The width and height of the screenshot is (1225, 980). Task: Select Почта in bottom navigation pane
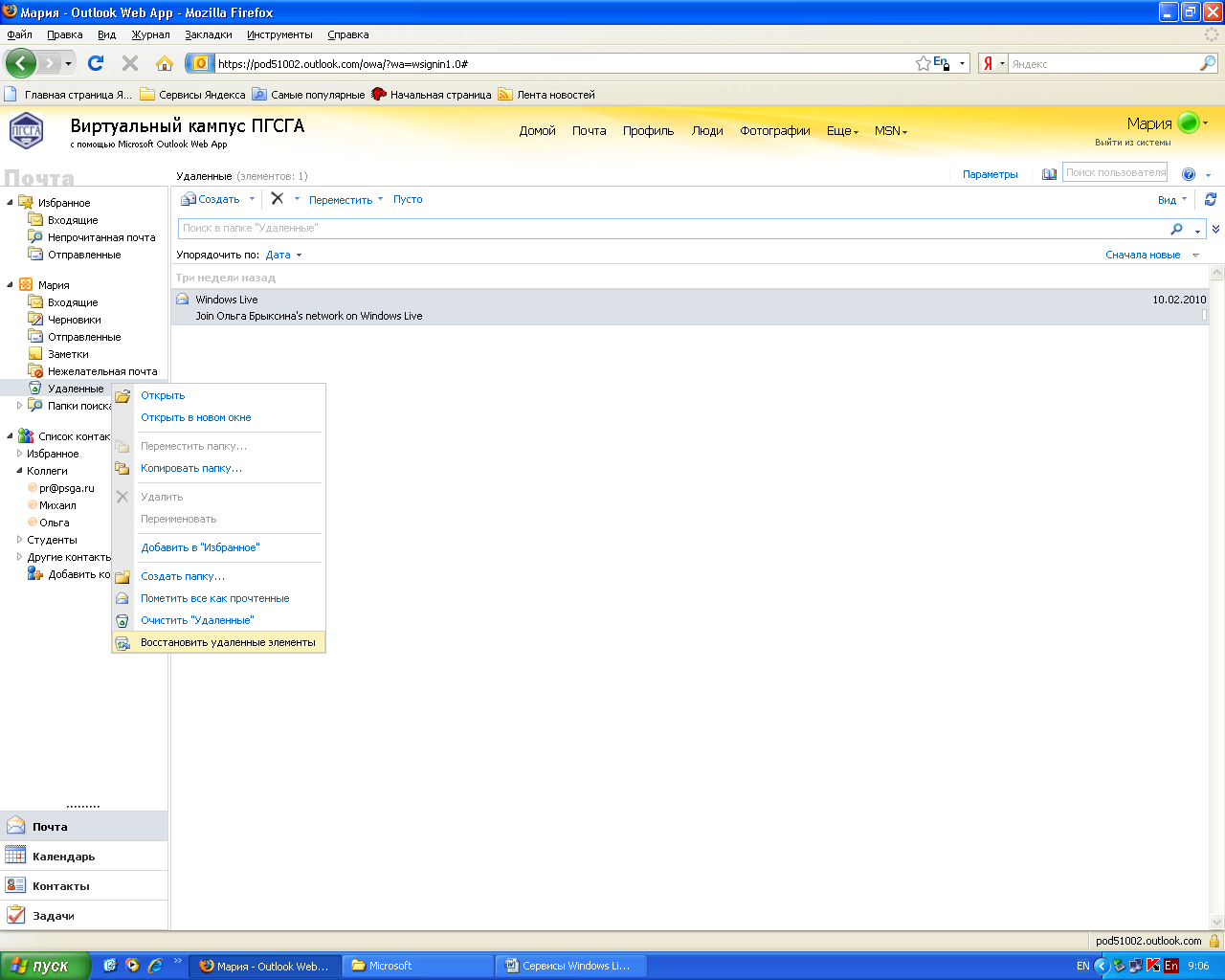click(x=83, y=826)
